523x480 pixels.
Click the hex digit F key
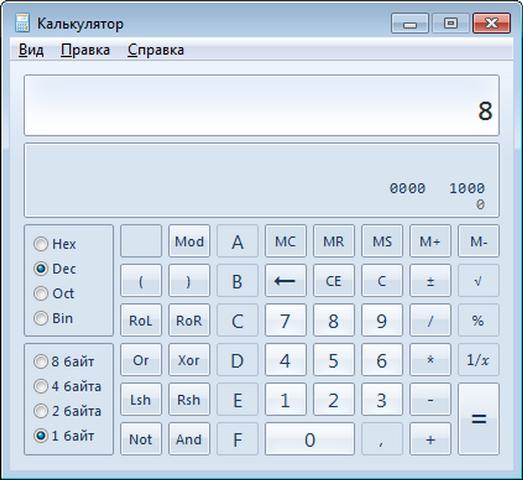coord(237,439)
